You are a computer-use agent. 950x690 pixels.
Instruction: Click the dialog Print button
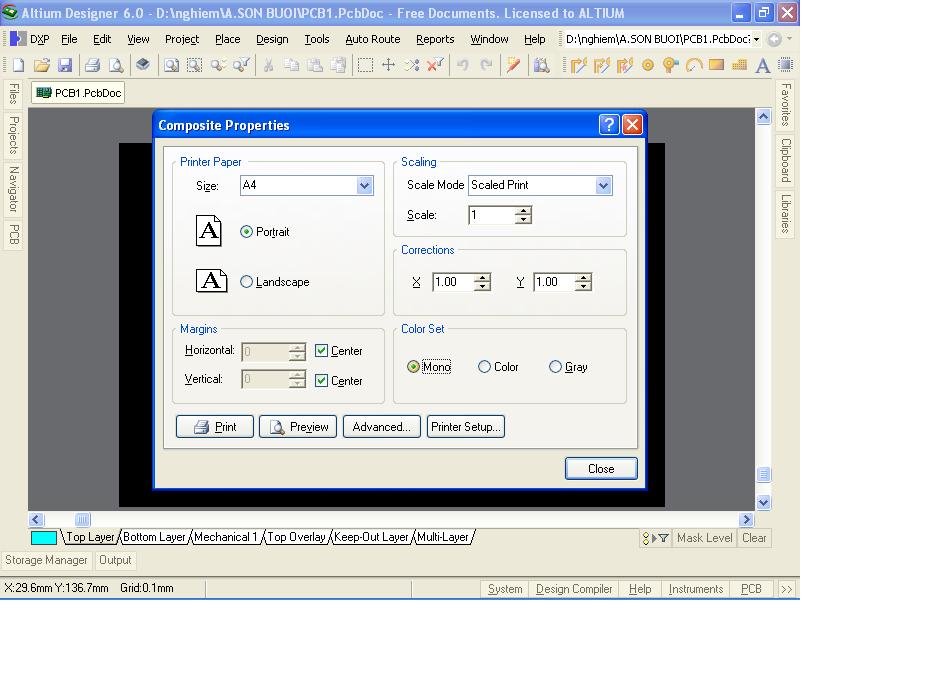pyautogui.click(x=214, y=427)
